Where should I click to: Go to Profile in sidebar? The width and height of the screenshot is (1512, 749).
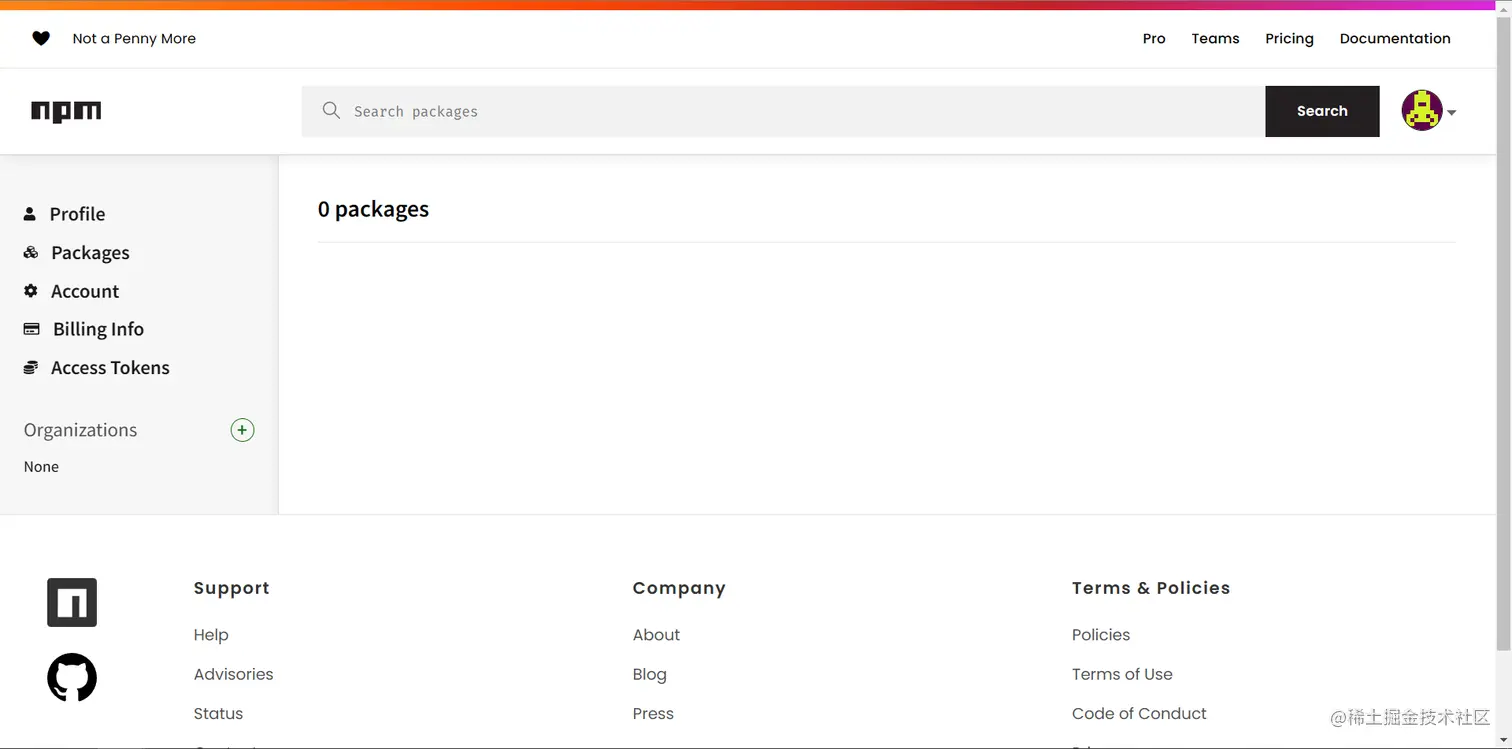click(x=77, y=214)
